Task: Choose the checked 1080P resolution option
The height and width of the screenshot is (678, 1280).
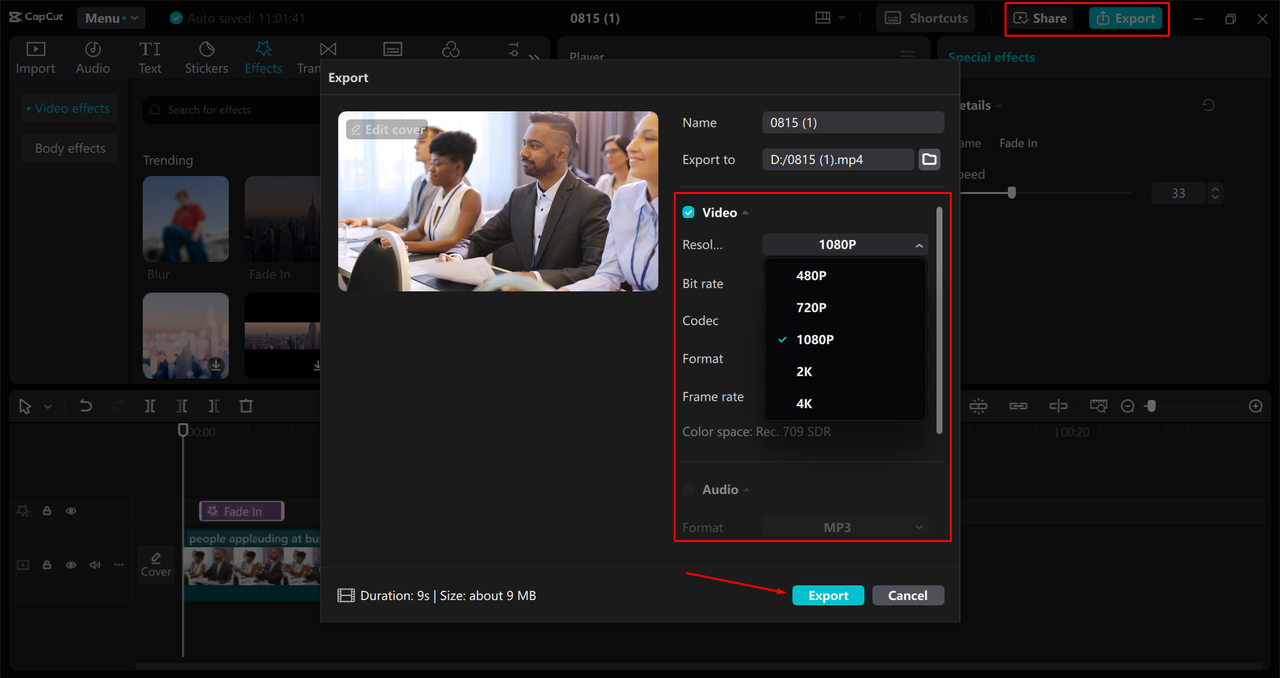Action: pos(845,339)
